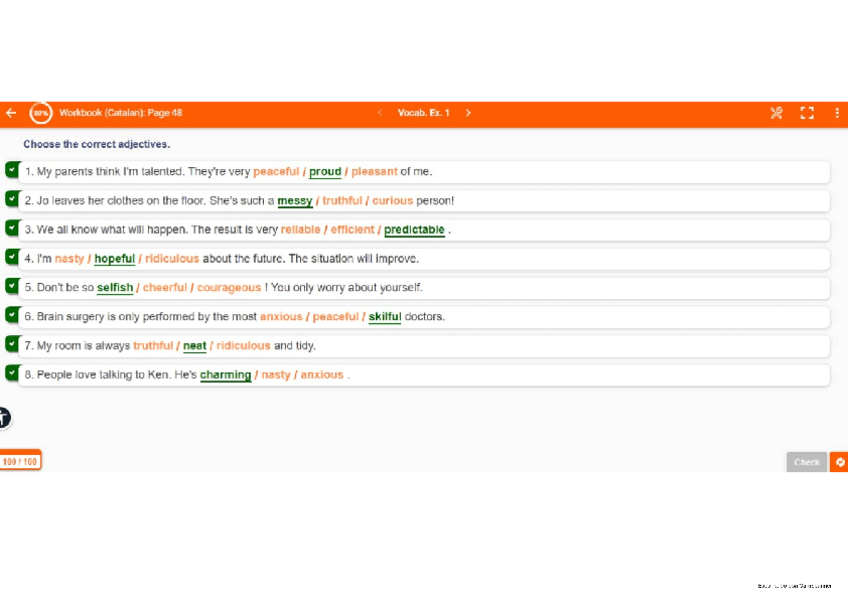This screenshot has height=599, width=848.
Task: Select 'truthful' in sentence 2
Action: 342,201
